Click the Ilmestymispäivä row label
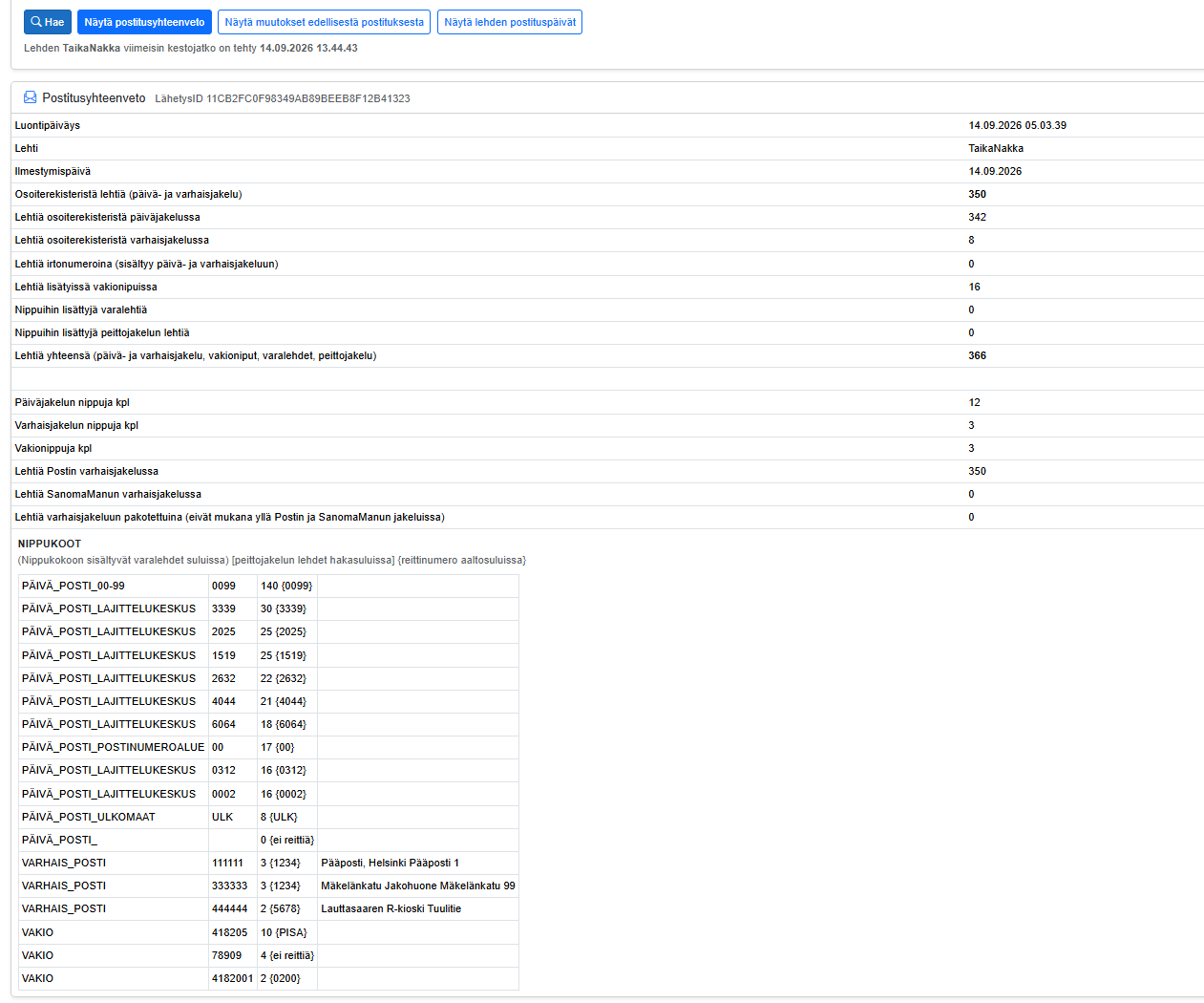Image resolution: width=1204 pixels, height=1003 pixels. (x=53, y=171)
